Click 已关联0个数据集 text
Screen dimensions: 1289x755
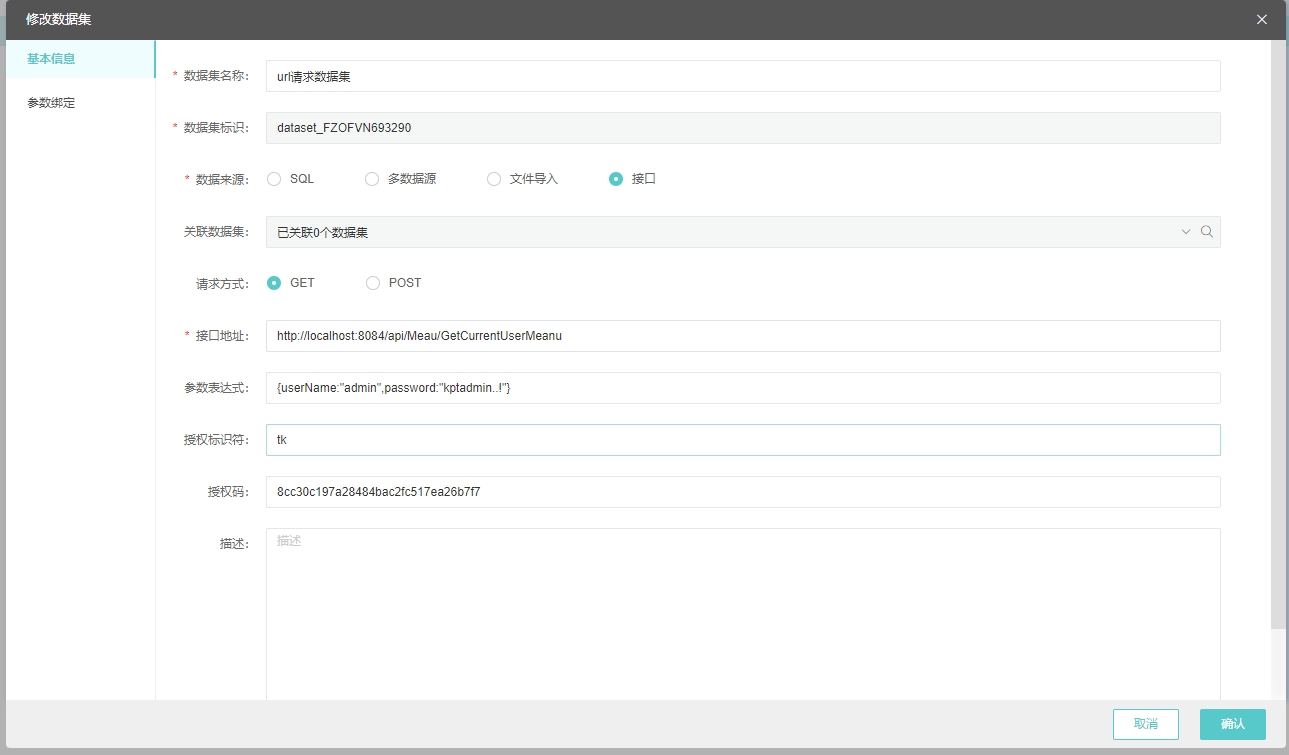[322, 232]
